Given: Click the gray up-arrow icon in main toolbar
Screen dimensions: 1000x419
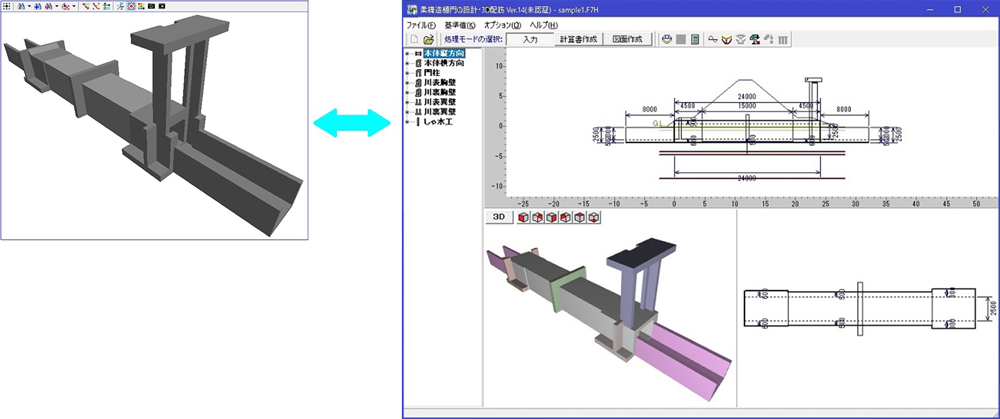Looking at the screenshot, I should (768, 40).
